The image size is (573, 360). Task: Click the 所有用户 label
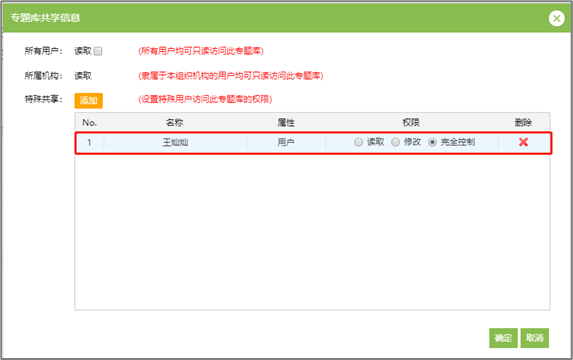pos(43,51)
